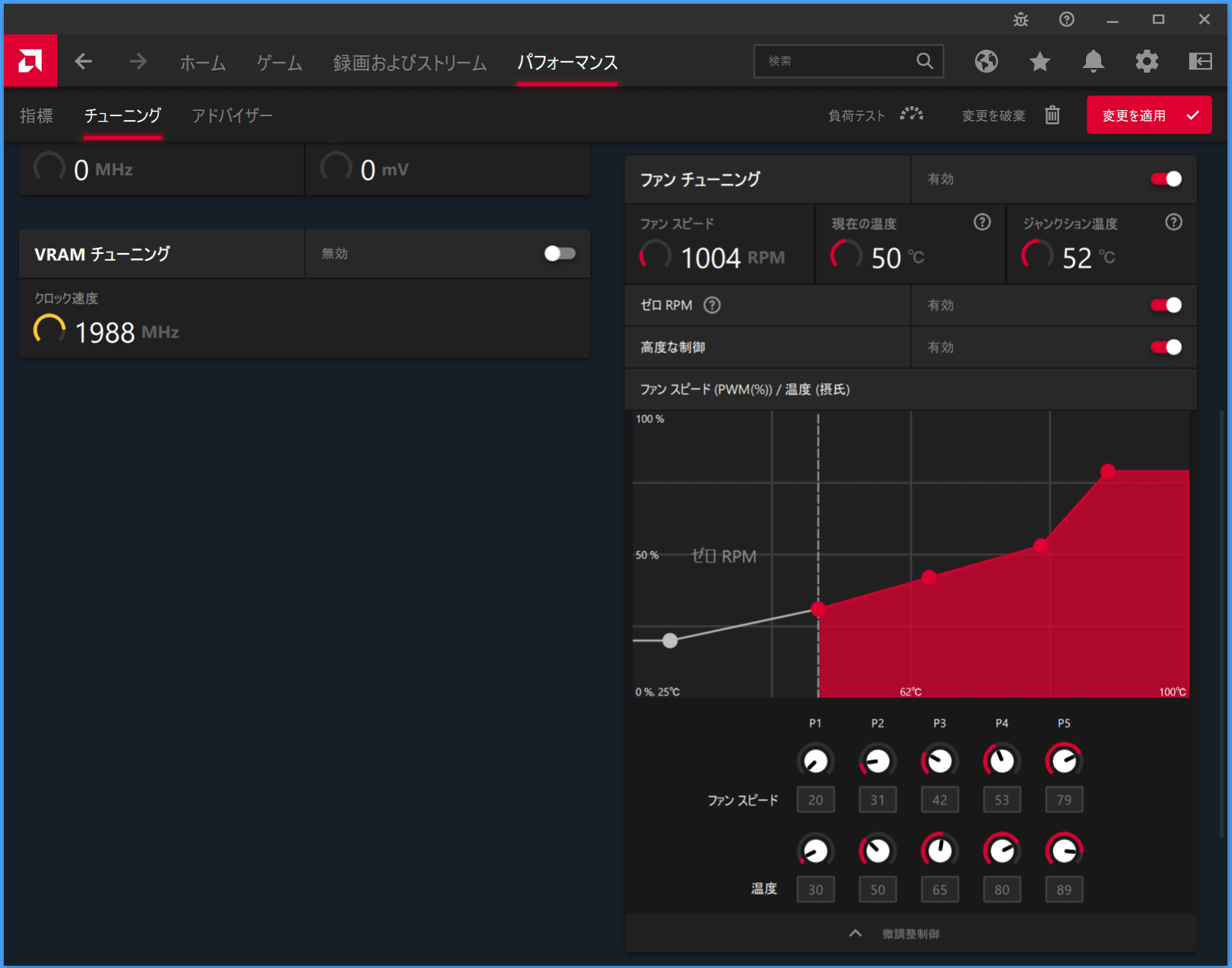Disable the ファン チューニング toggle
1232x968 pixels.
(1165, 179)
